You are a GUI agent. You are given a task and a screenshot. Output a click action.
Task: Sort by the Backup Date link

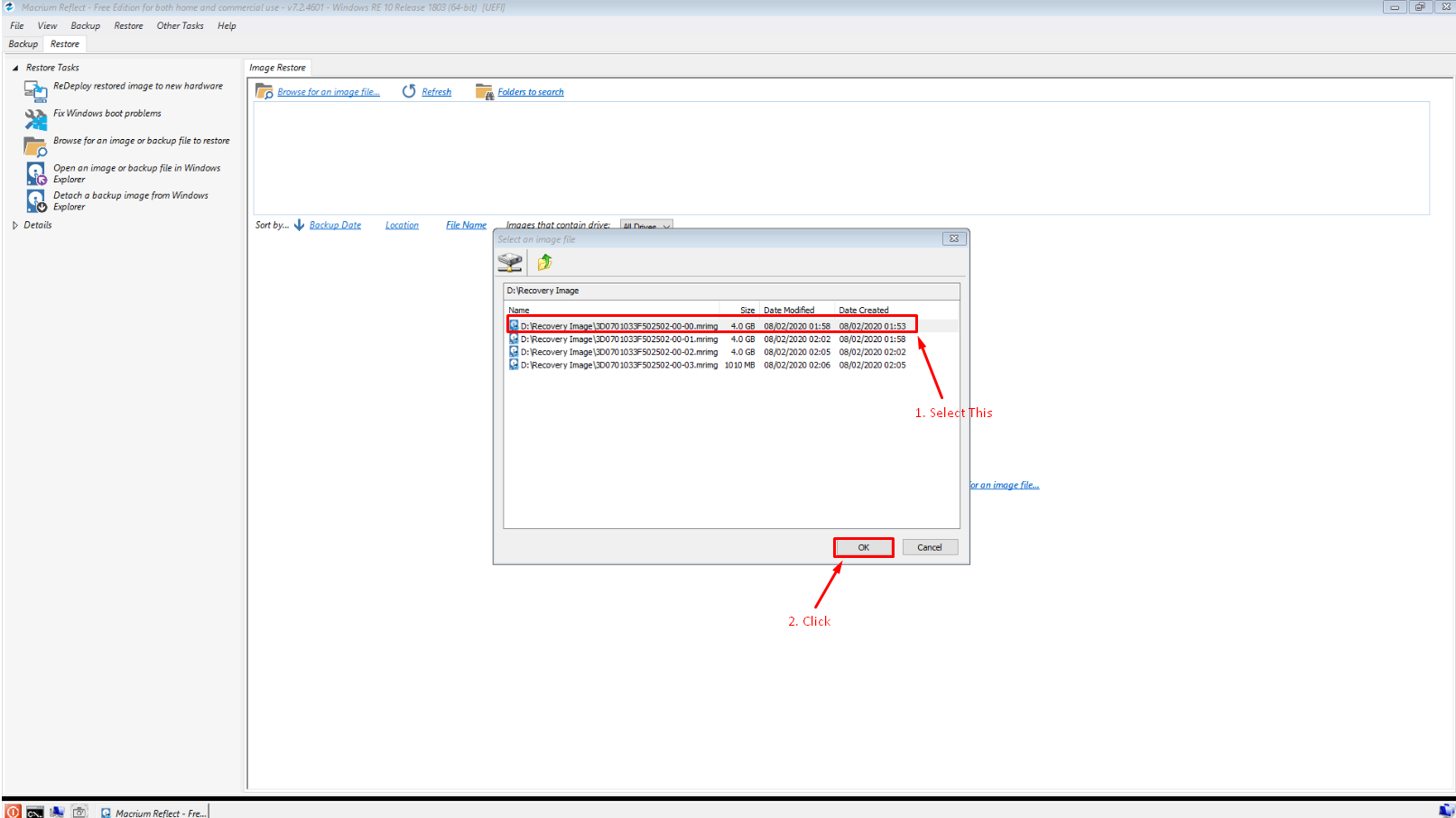335,225
